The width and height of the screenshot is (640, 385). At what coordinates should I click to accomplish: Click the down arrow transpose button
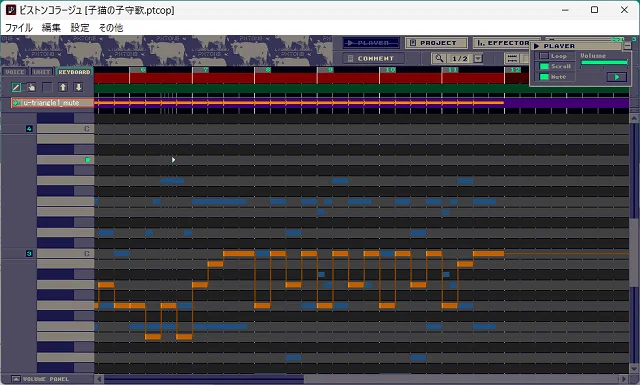(78, 87)
